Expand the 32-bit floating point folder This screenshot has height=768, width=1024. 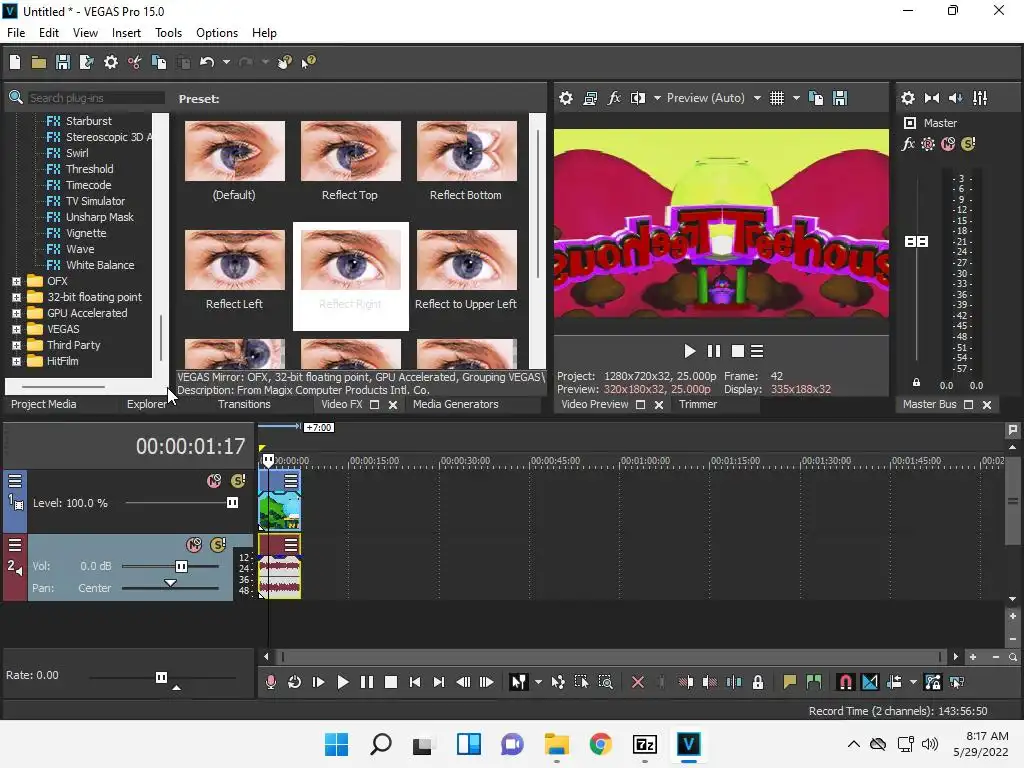(x=16, y=297)
